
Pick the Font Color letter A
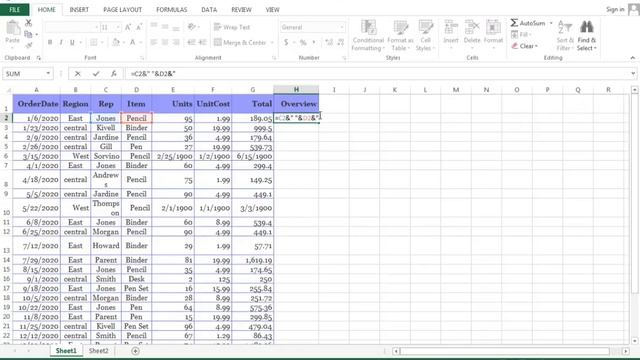click(x=133, y=42)
